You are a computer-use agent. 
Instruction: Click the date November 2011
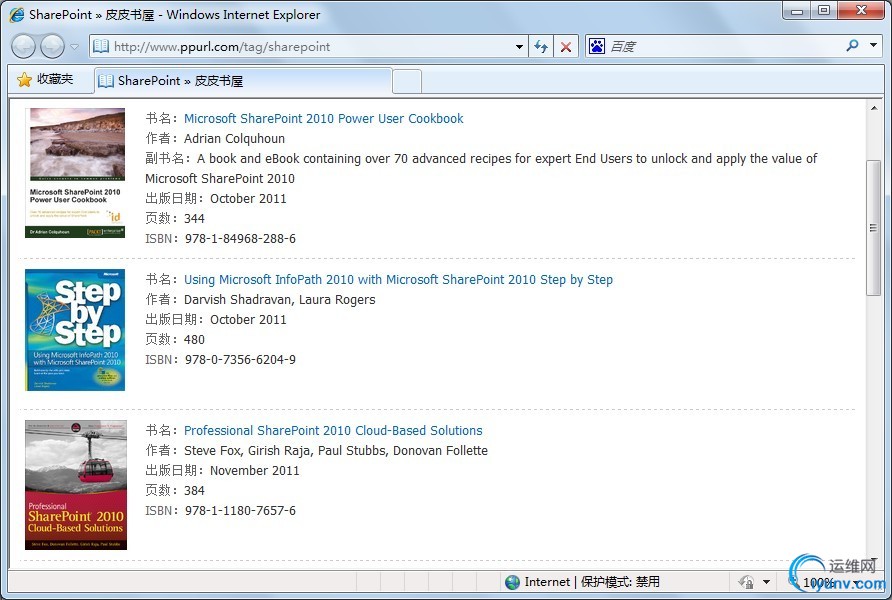pos(254,471)
